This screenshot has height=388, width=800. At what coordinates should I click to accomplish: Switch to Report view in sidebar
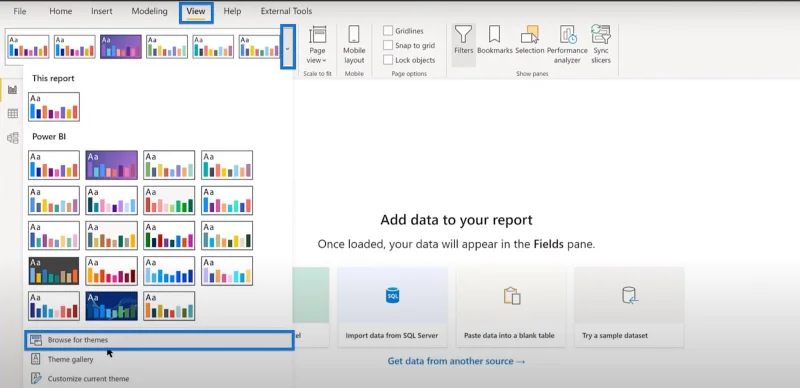pos(13,90)
